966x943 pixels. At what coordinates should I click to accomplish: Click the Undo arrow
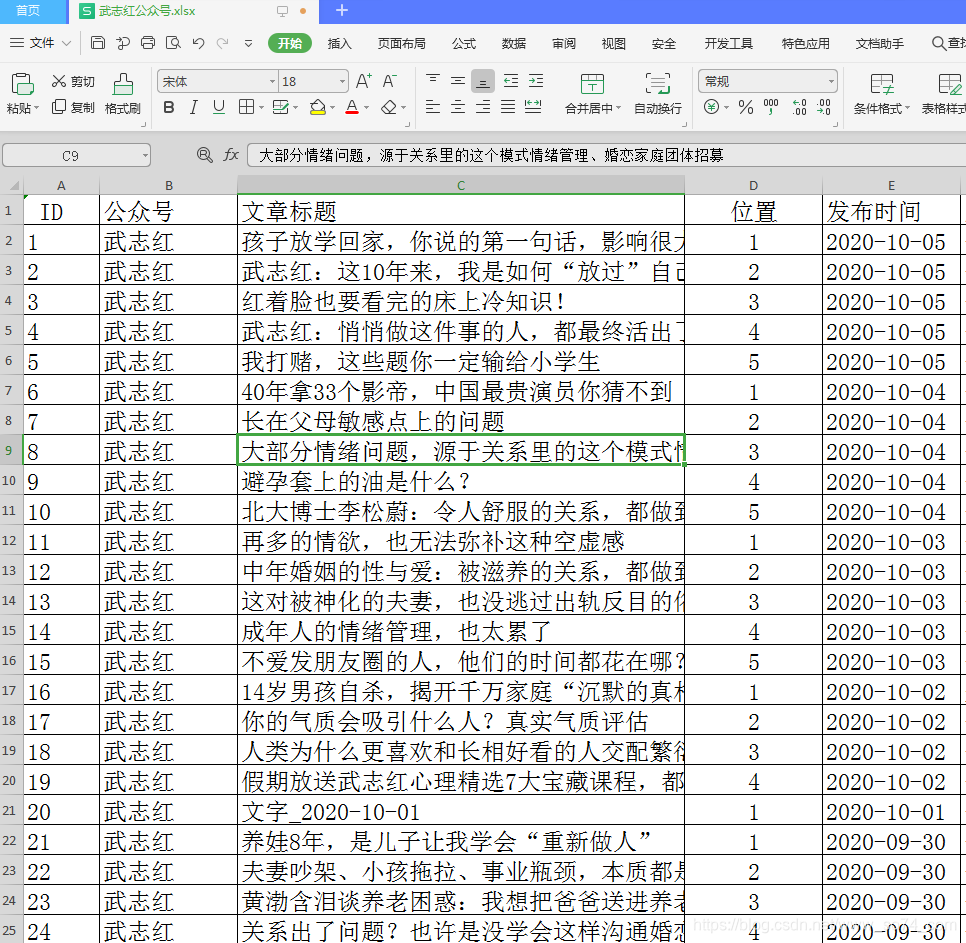point(198,43)
